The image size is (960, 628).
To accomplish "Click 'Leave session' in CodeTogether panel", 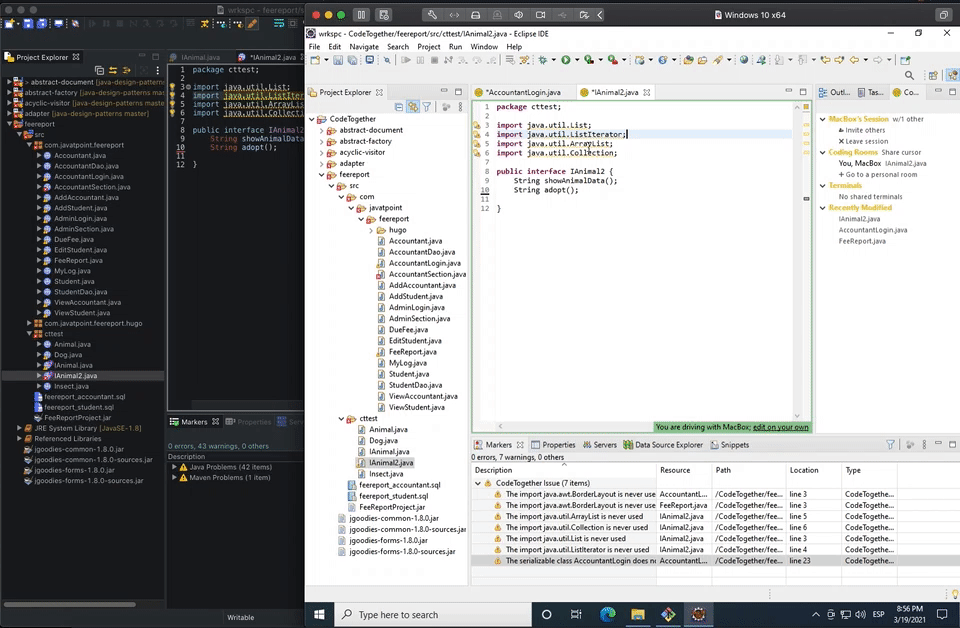I will (866, 141).
